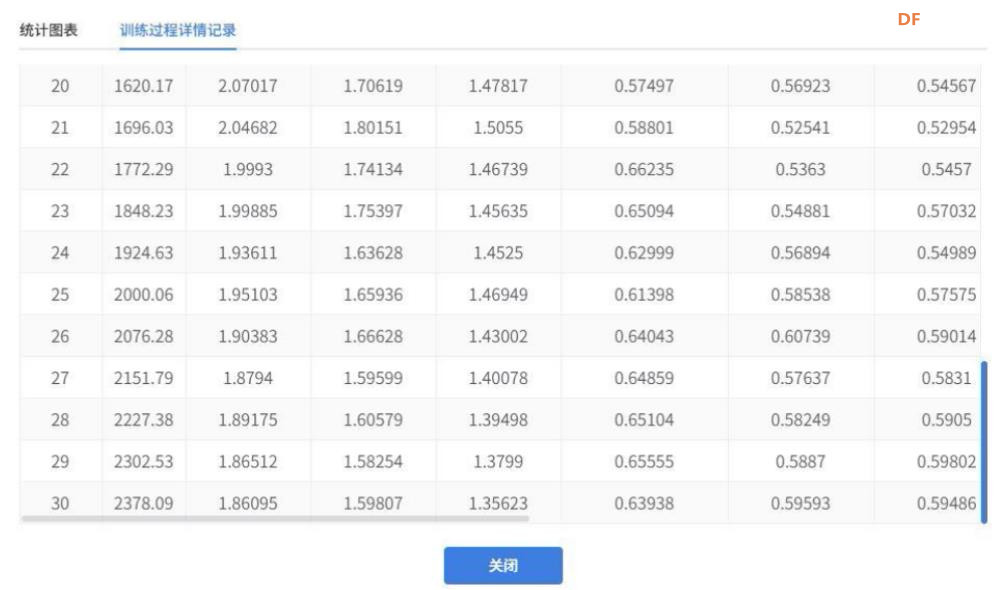The image size is (1006, 590).
Task: Select epoch cell 30
Action: coord(60,503)
